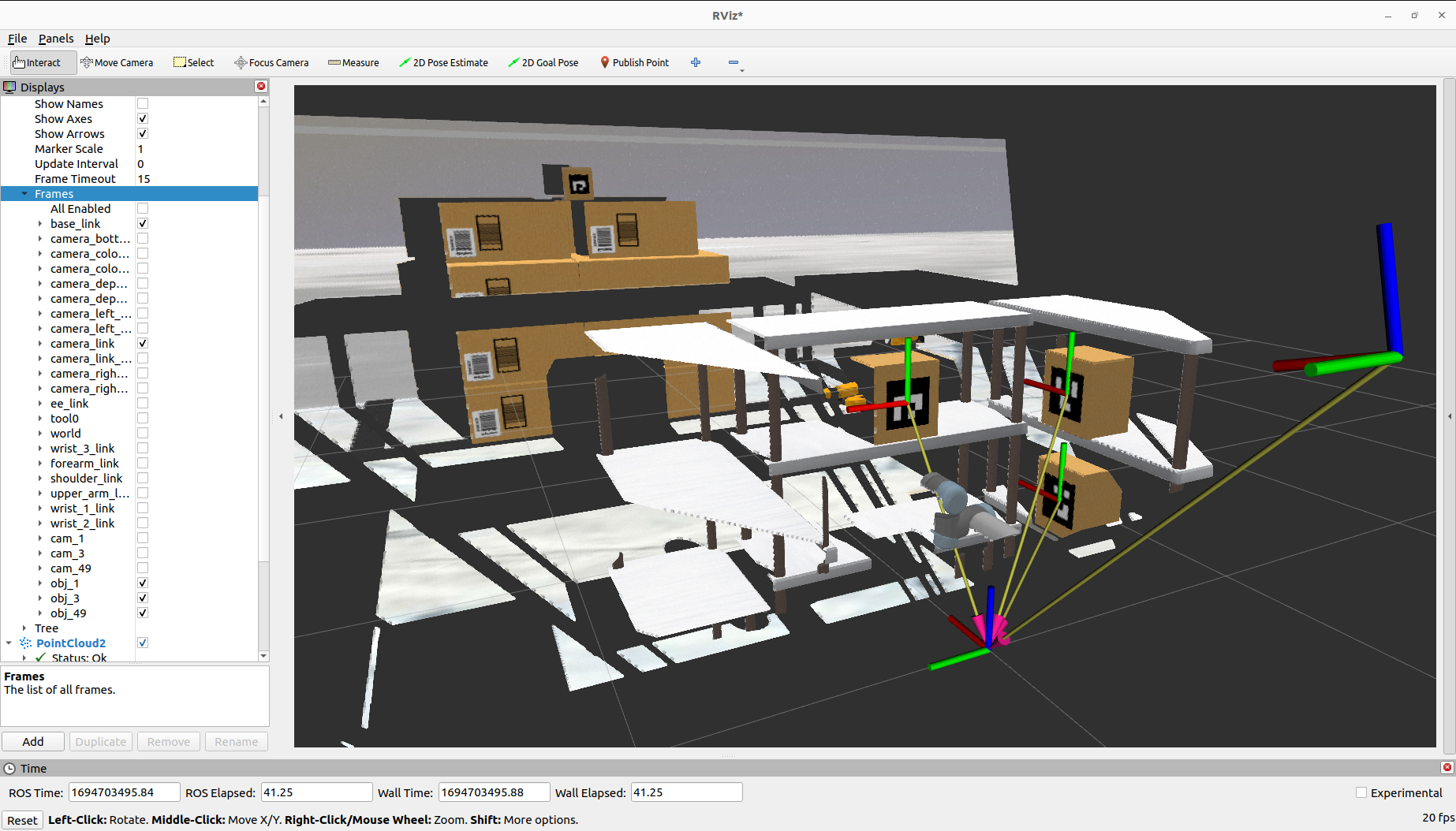Uncheck the camera_link frame checkbox

coord(143,344)
